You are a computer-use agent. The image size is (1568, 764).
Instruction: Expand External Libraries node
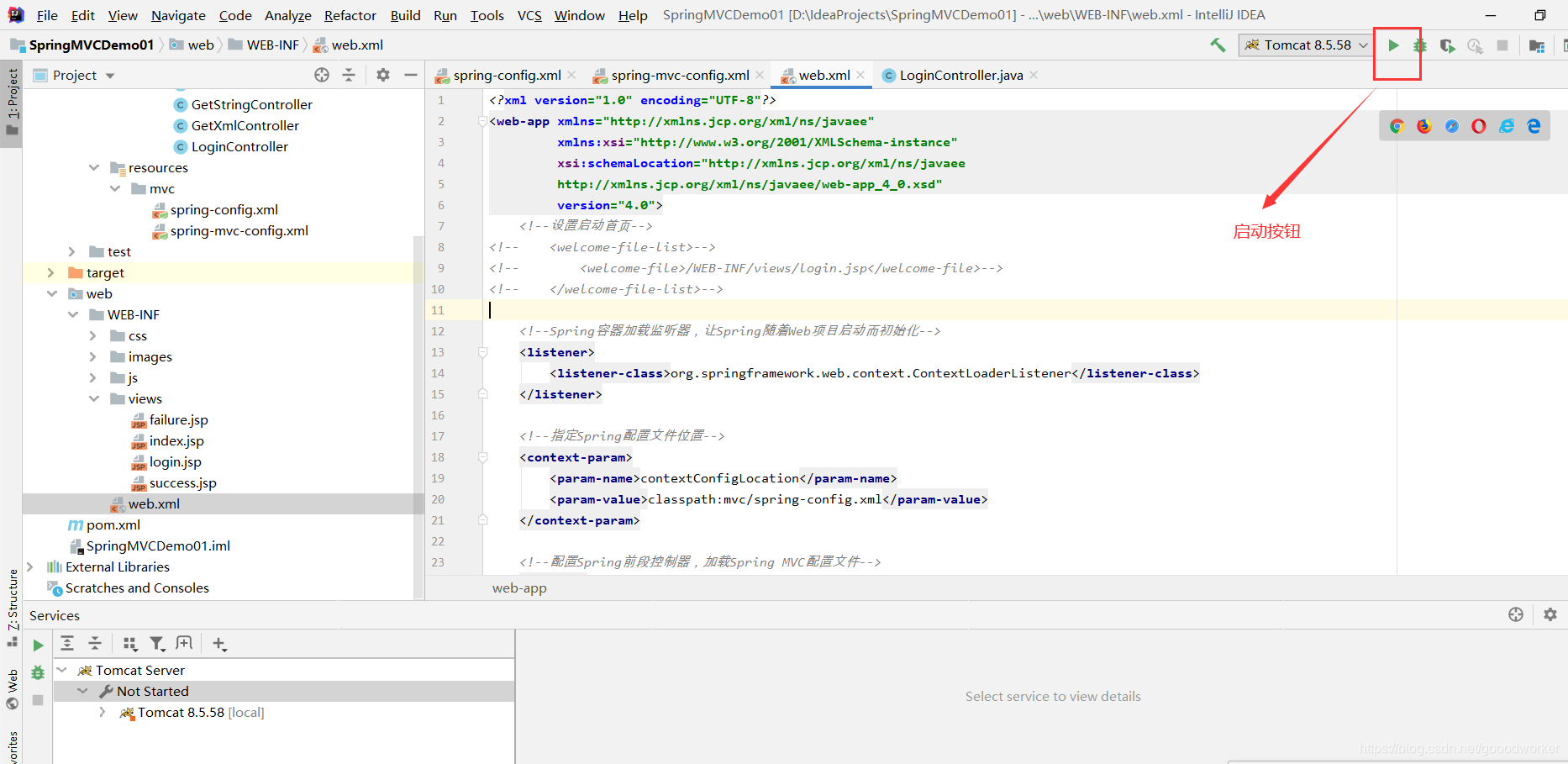(x=30, y=566)
